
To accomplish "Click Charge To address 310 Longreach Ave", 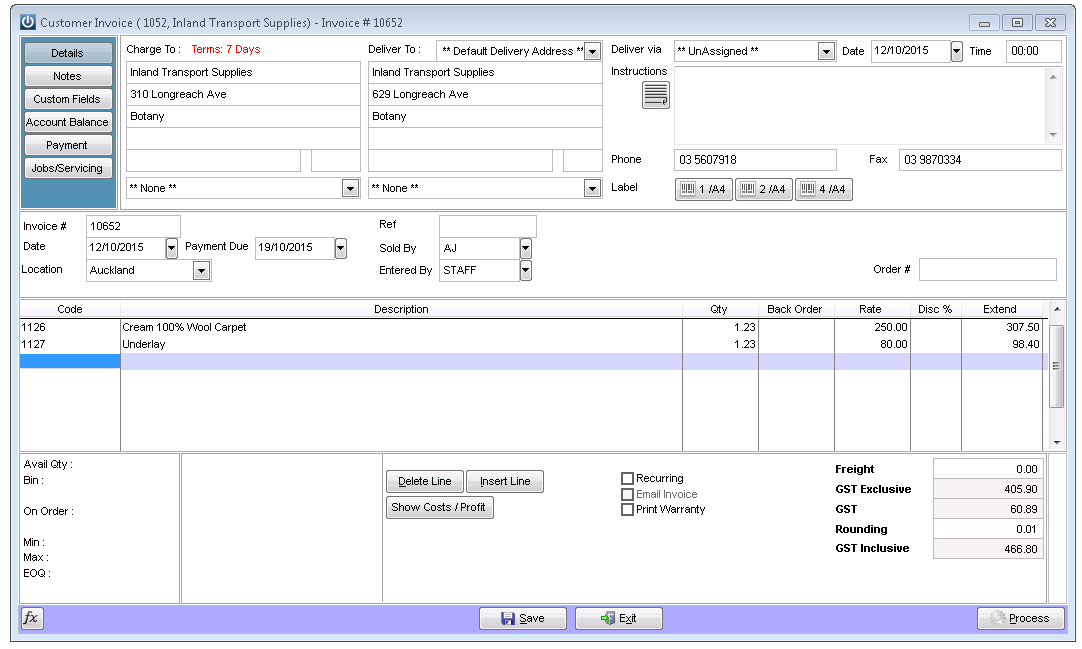I will coord(244,94).
